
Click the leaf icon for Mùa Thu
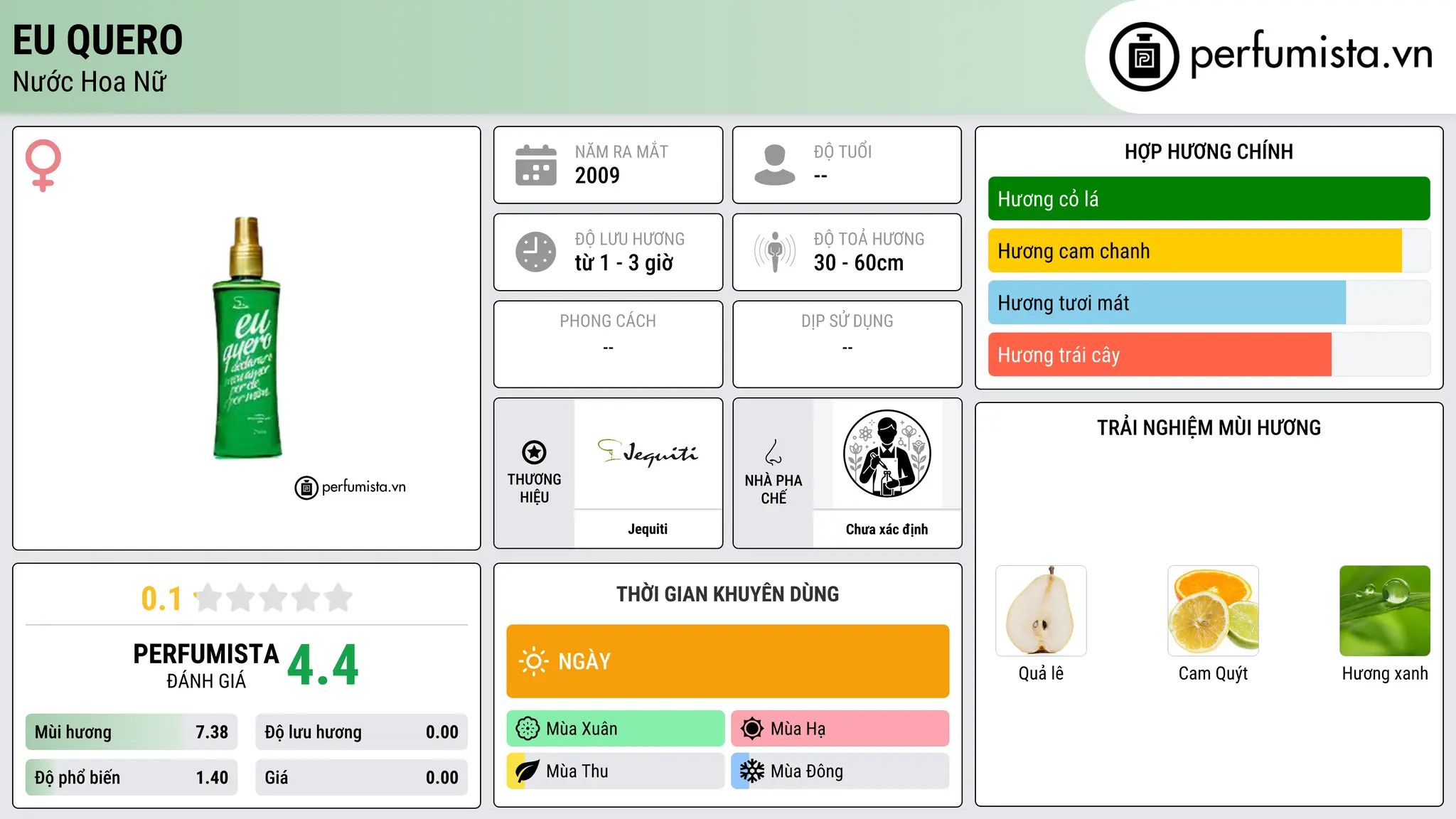coord(528,771)
